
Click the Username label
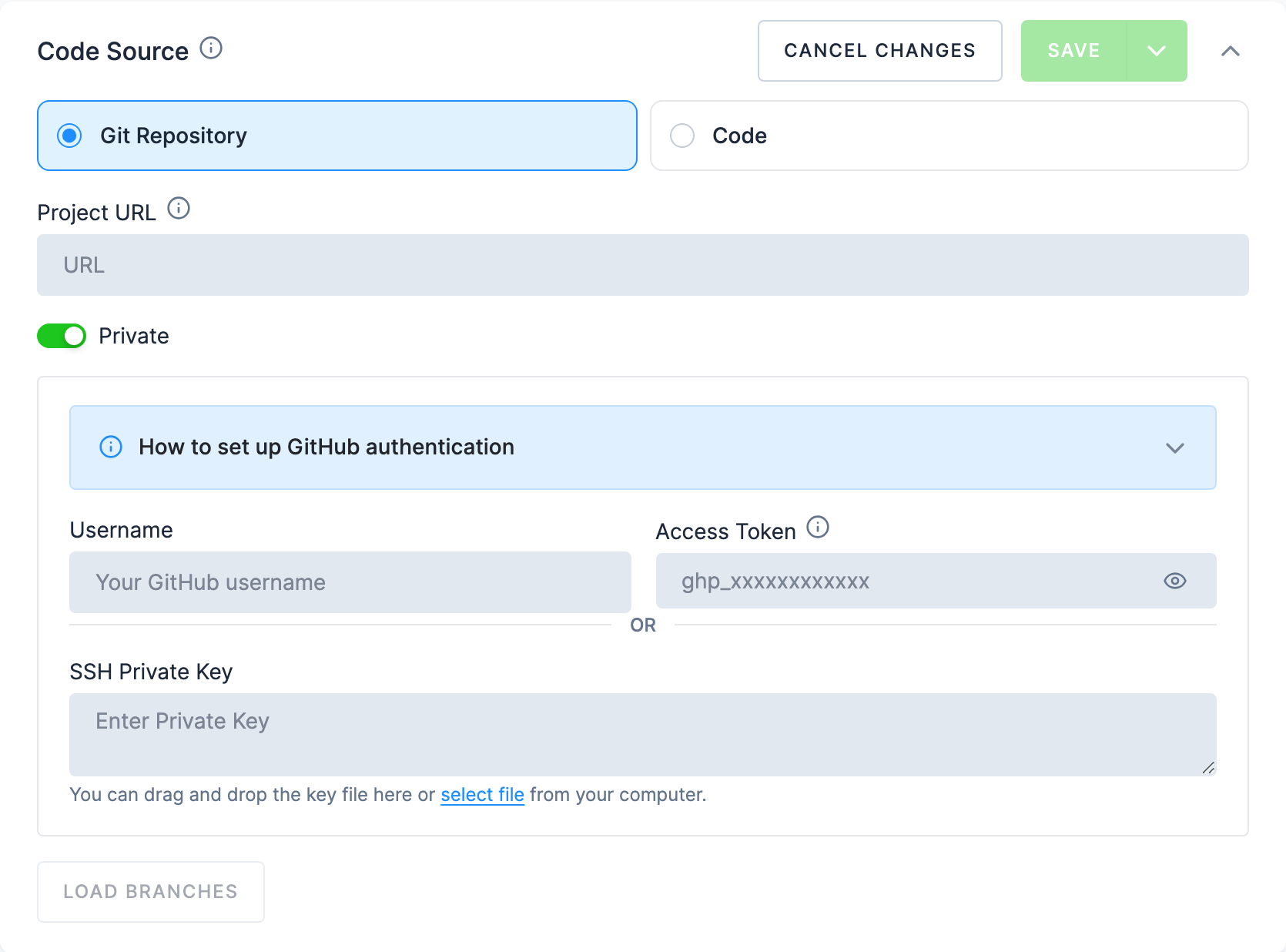[121, 530]
